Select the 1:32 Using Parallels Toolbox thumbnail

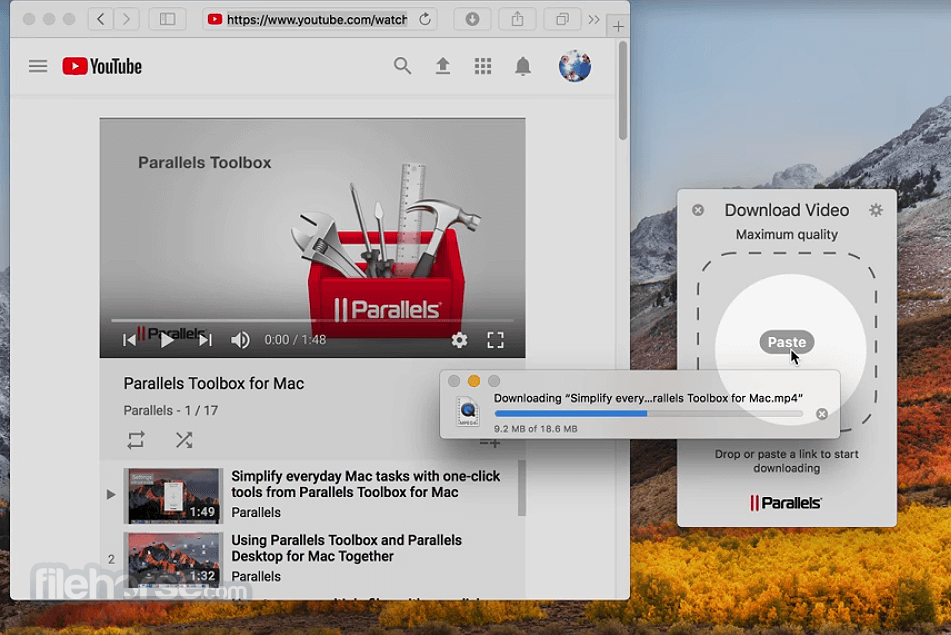[173, 559]
